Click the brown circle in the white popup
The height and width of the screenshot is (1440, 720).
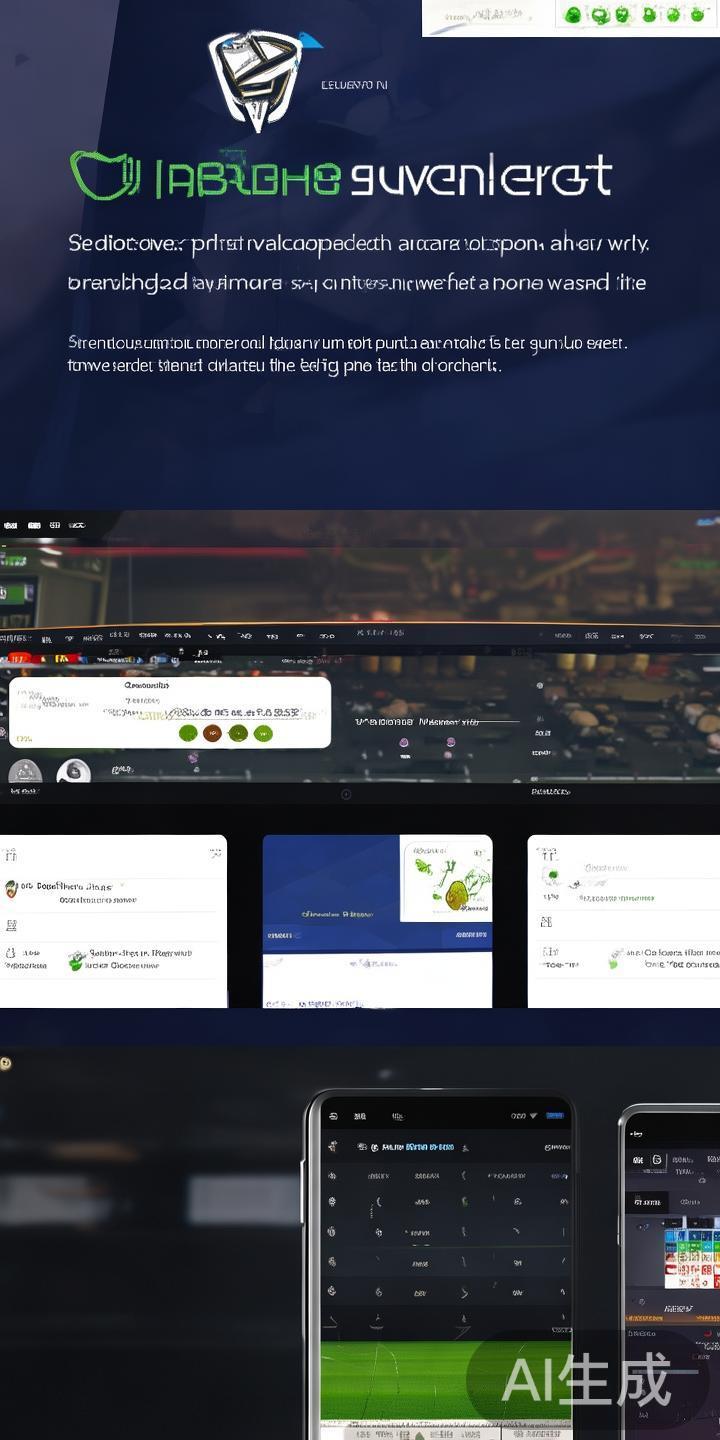tap(212, 733)
